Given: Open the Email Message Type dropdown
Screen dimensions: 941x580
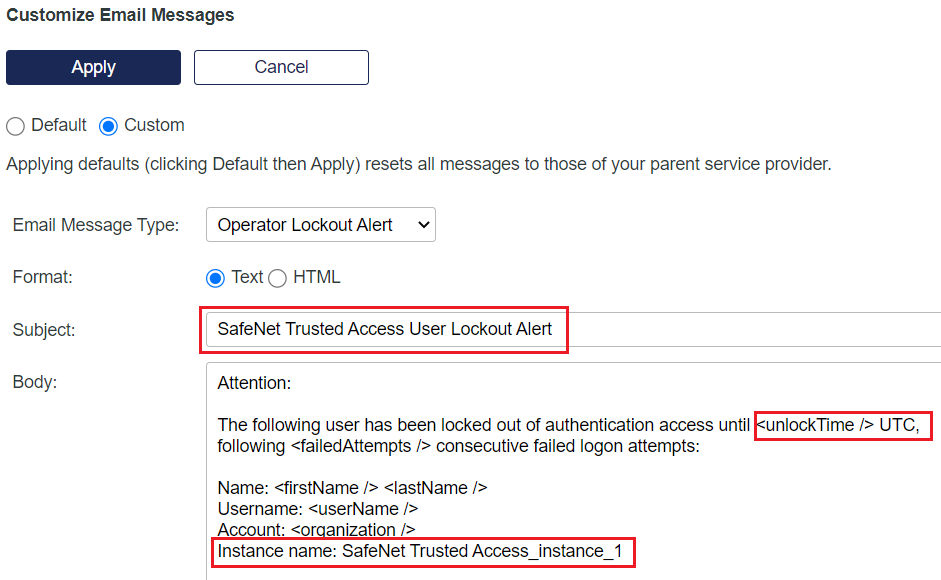Looking at the screenshot, I should (x=320, y=225).
